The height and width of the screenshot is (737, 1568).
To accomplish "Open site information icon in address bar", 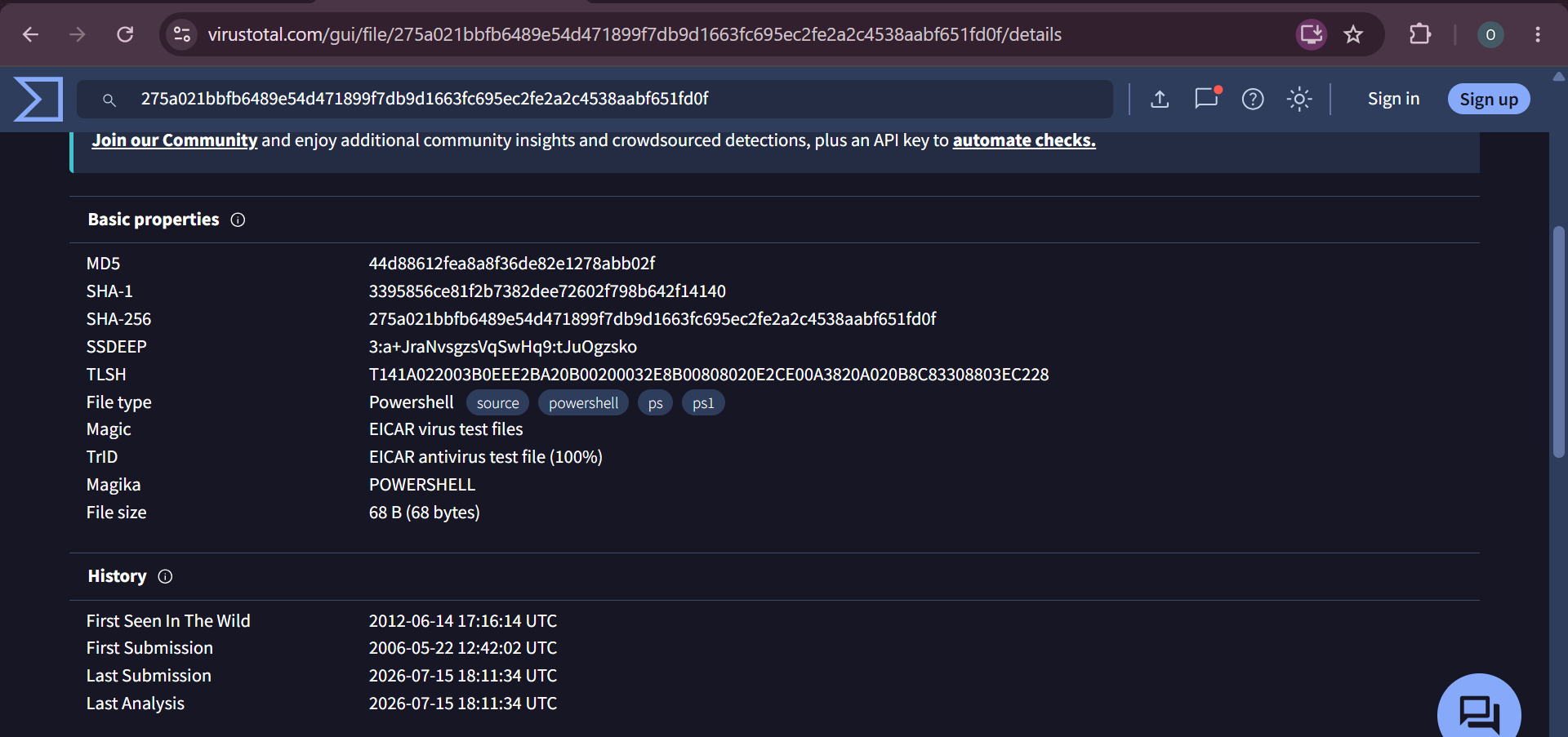I will click(181, 34).
